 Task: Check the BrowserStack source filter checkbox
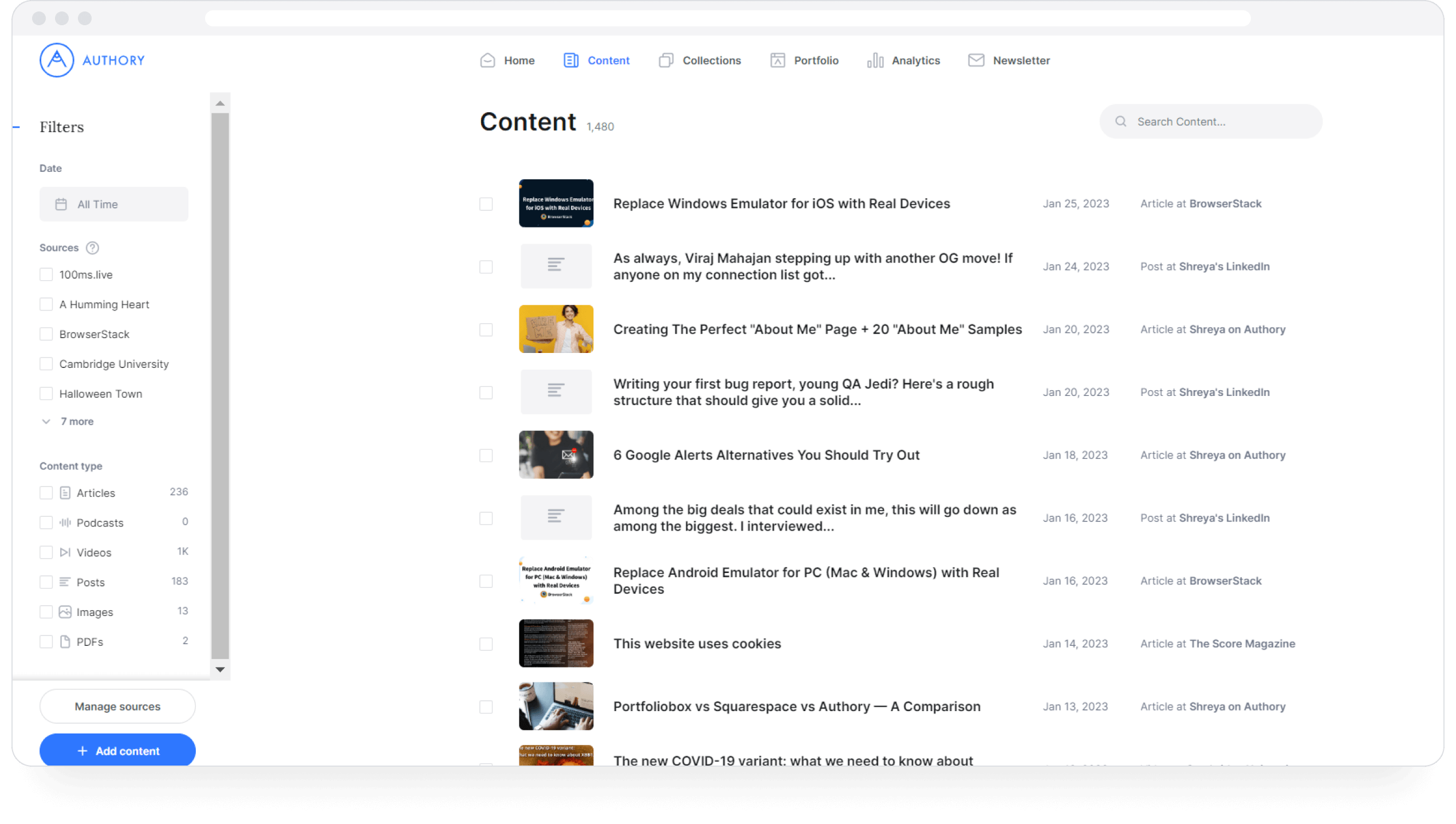coord(46,334)
